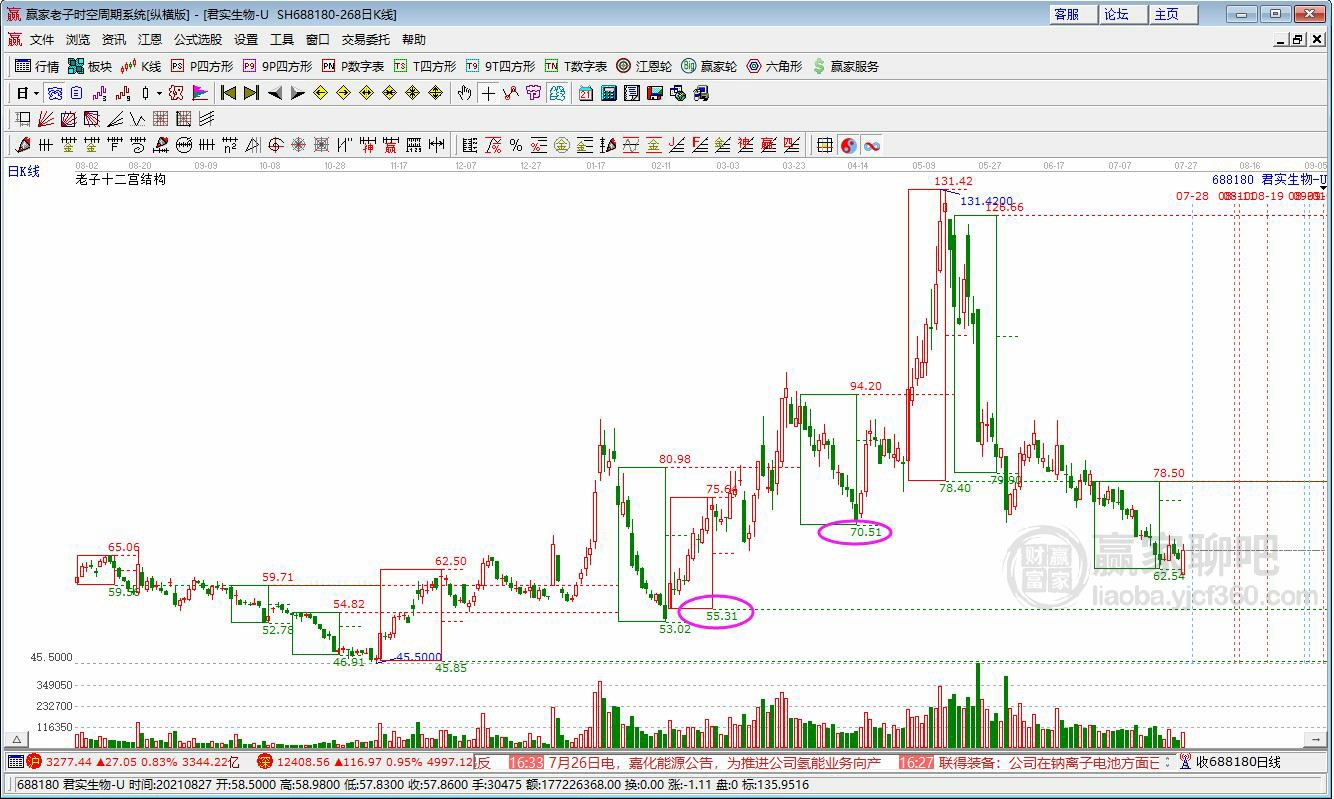Expand the period selector dropdown arrow
1334x799 pixels.
[36, 93]
